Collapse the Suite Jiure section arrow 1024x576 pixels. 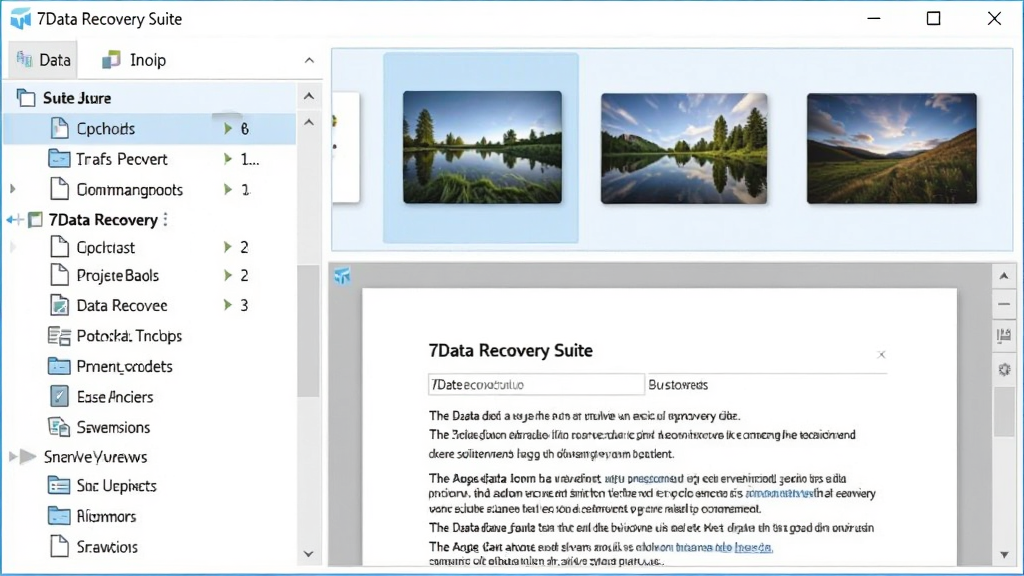click(309, 97)
